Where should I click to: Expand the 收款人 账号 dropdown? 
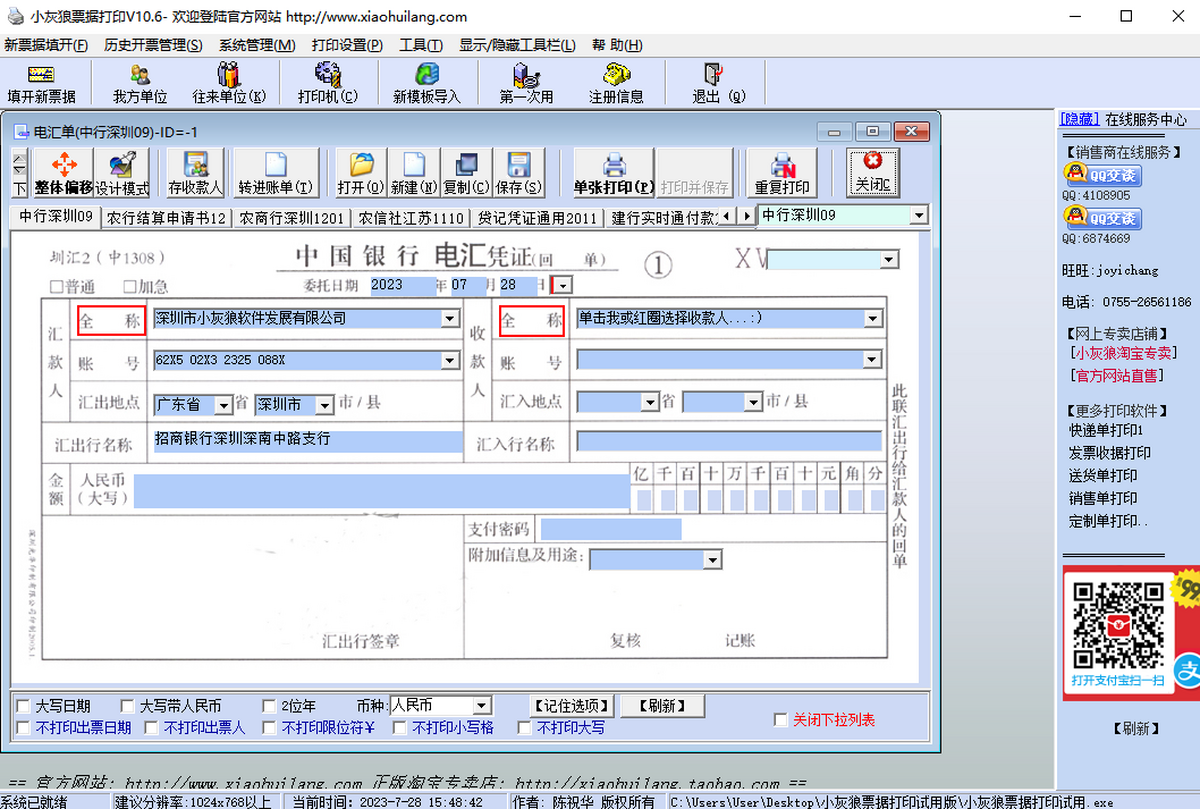[x=873, y=361]
